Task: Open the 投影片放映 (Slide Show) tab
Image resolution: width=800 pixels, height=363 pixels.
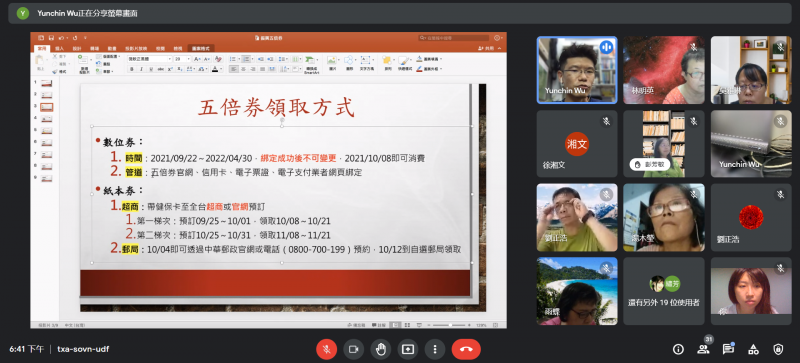Action: [x=135, y=49]
